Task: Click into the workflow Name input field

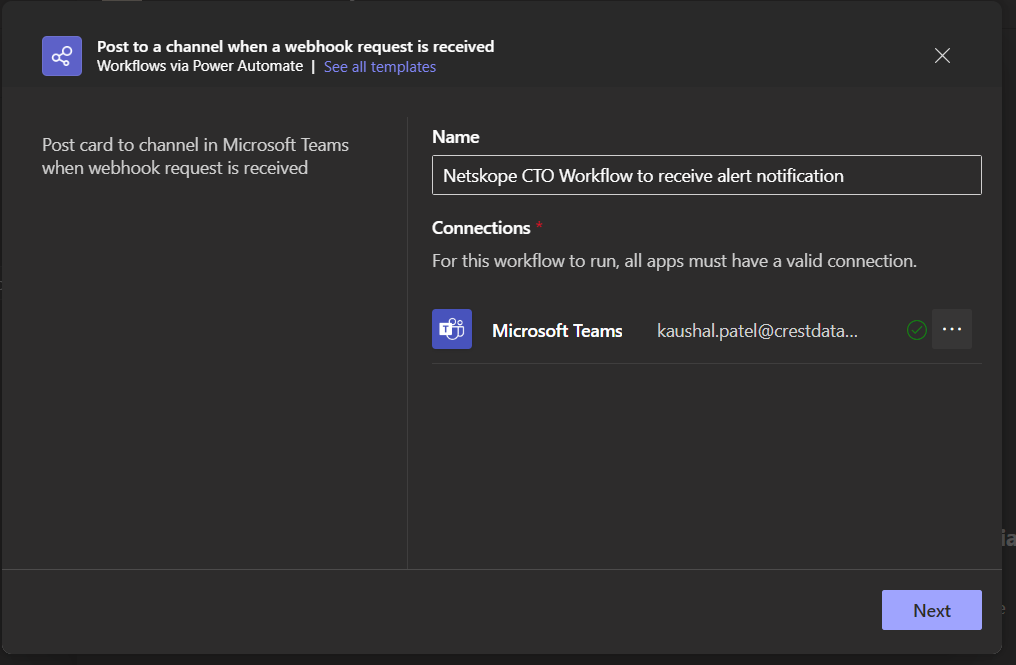Action: (x=706, y=175)
